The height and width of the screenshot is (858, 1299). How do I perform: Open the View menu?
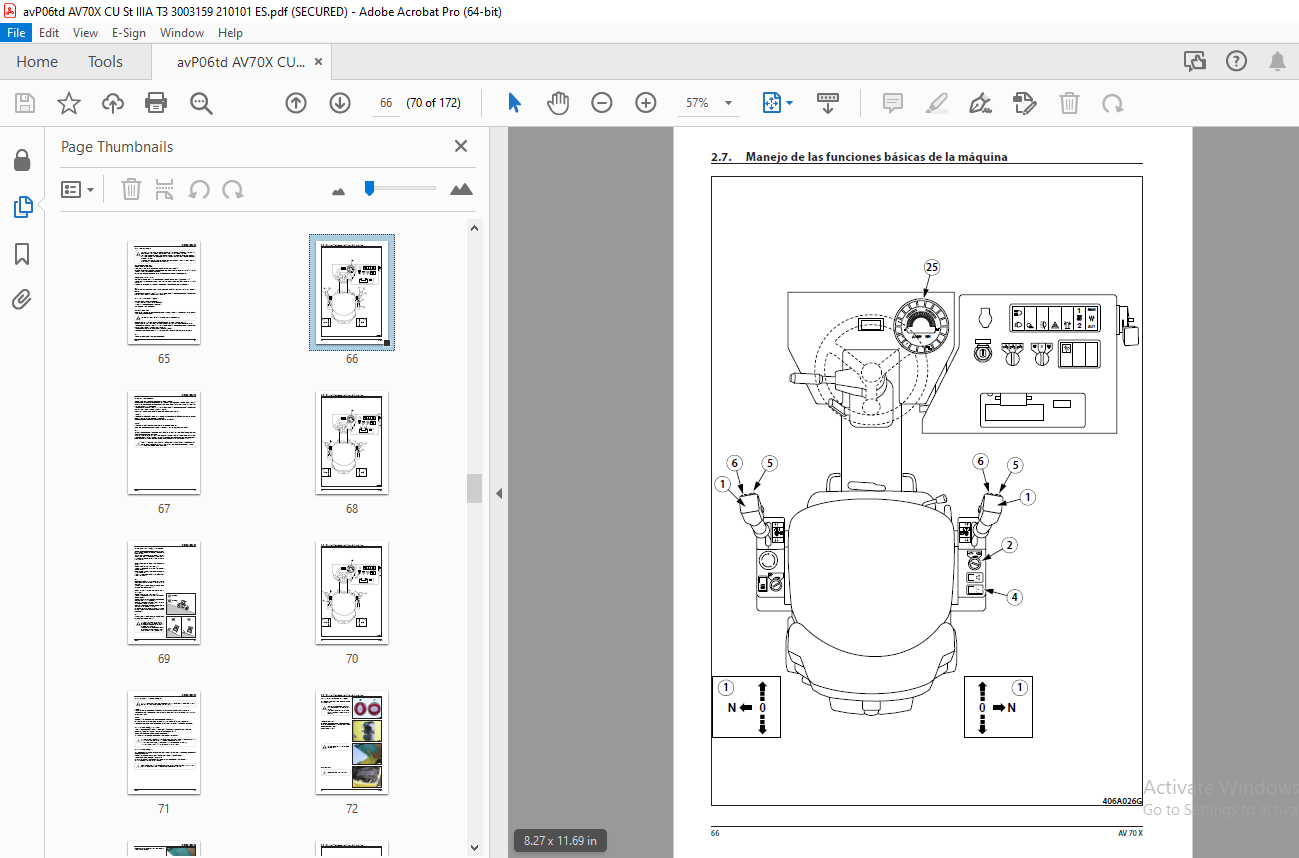pyautogui.click(x=85, y=33)
